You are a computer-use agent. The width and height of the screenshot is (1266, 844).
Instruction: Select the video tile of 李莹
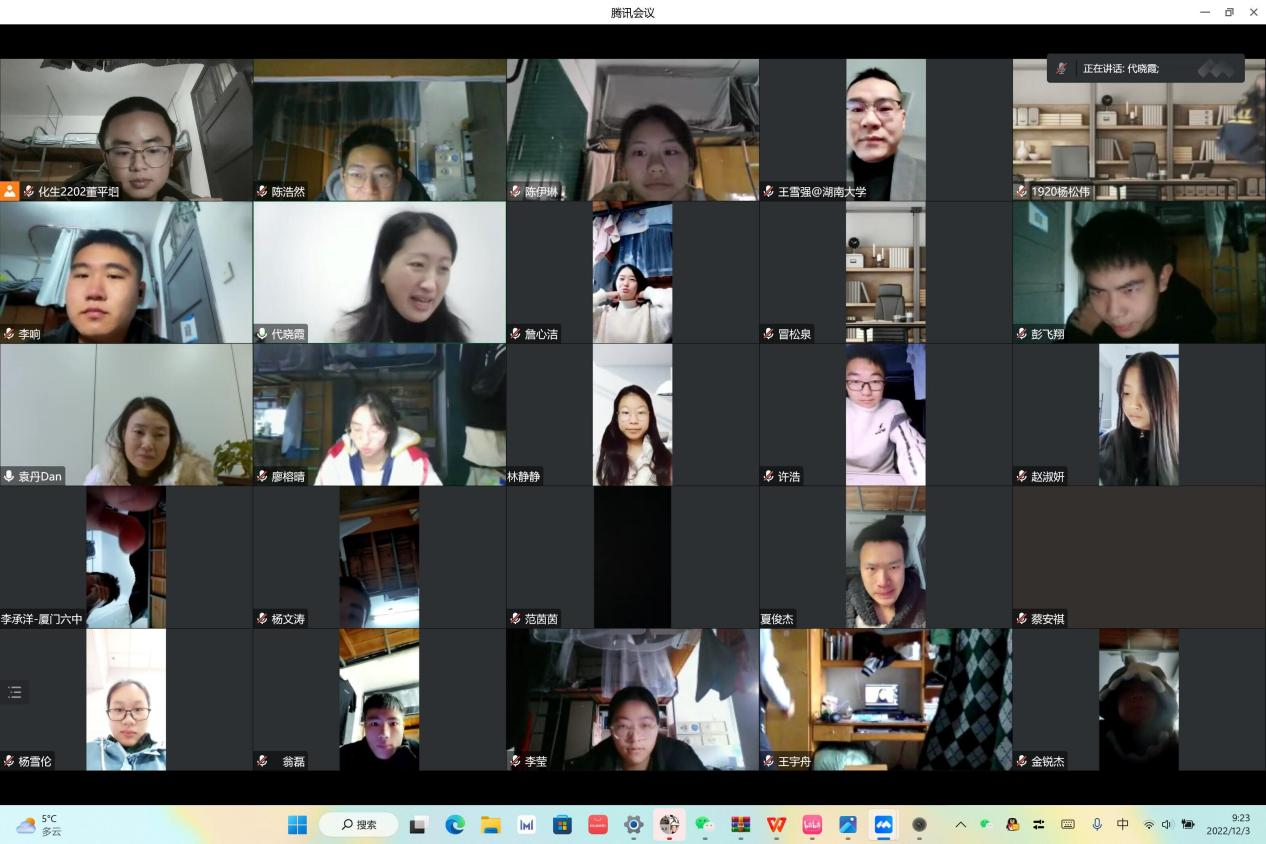tap(632, 699)
